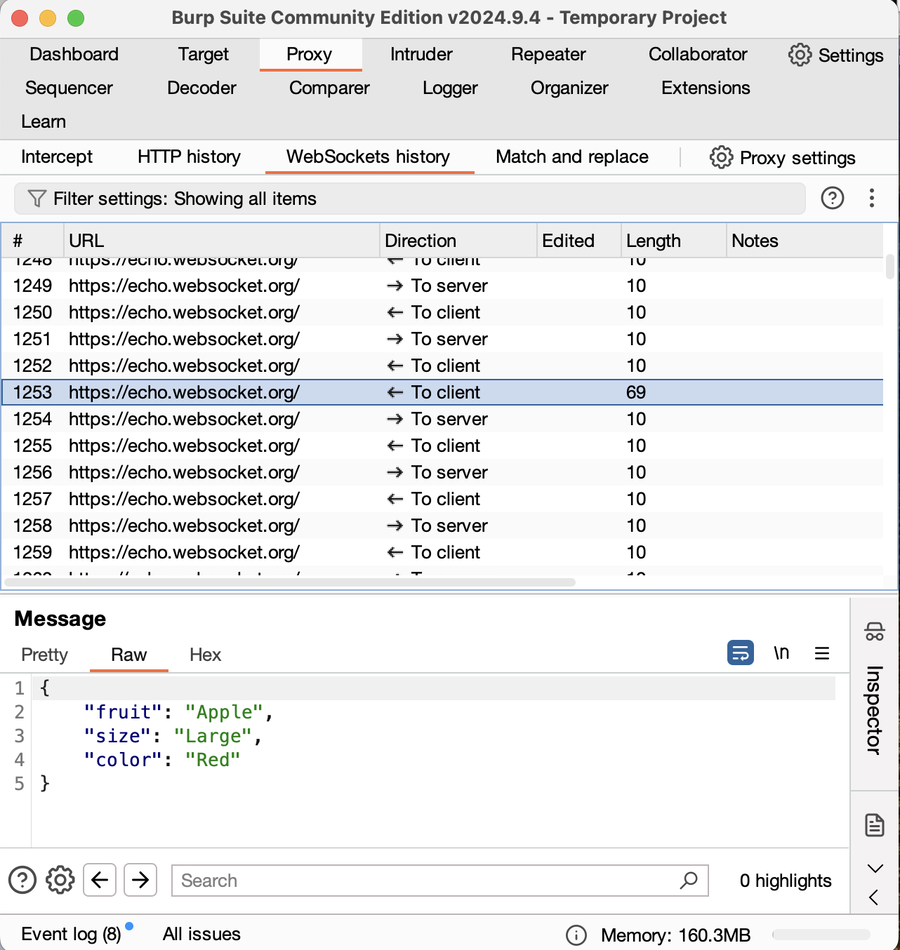Image resolution: width=900 pixels, height=950 pixels.
Task: Switch to HTTP history sub-tab
Action: click(189, 157)
